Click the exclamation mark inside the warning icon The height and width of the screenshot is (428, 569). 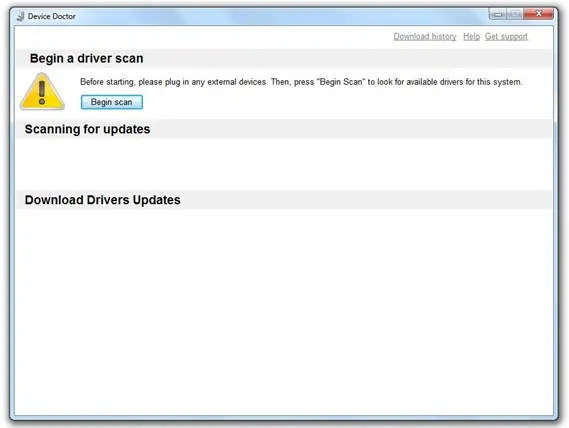point(42,93)
